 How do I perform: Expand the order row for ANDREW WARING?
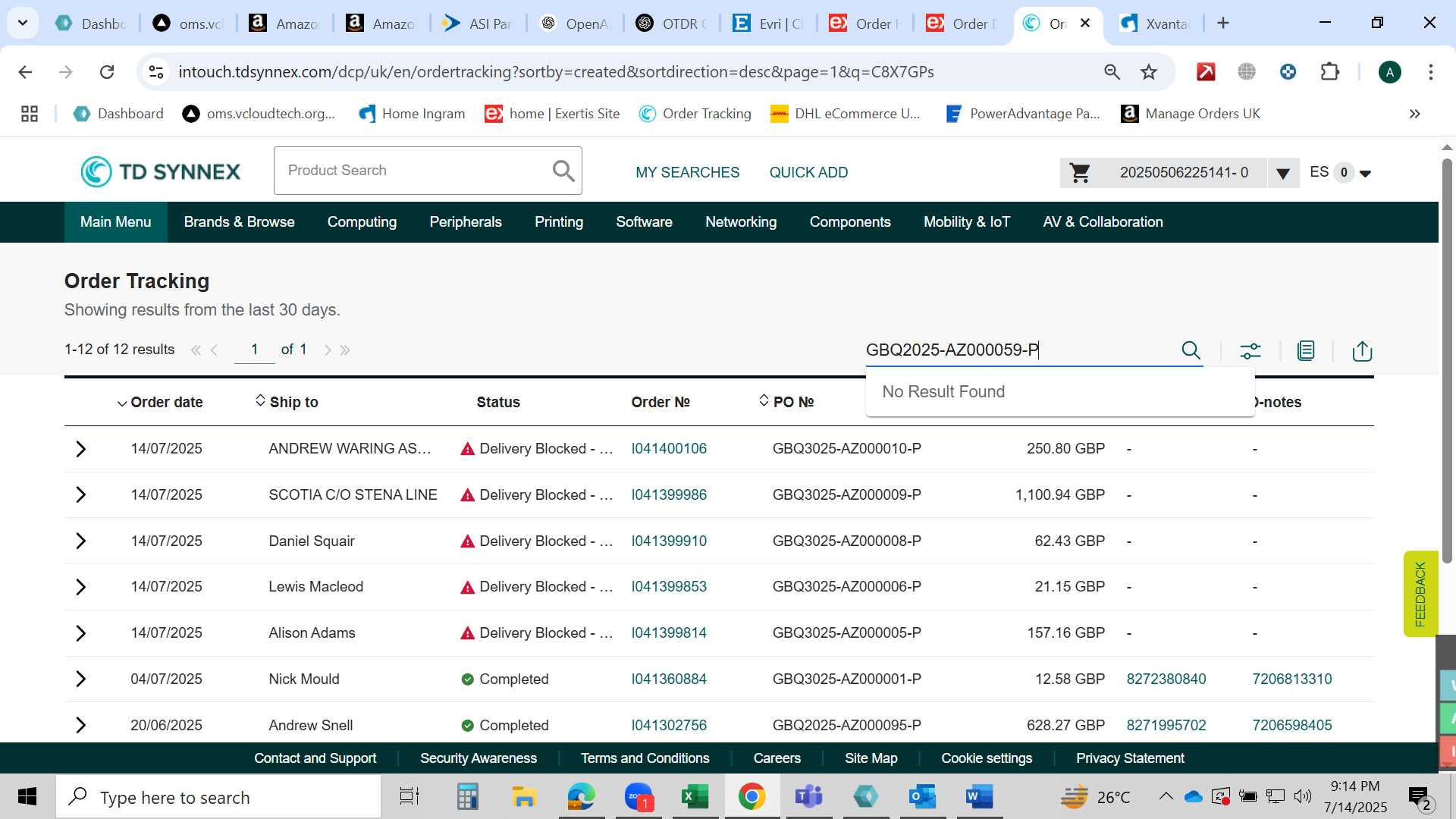tap(81, 449)
